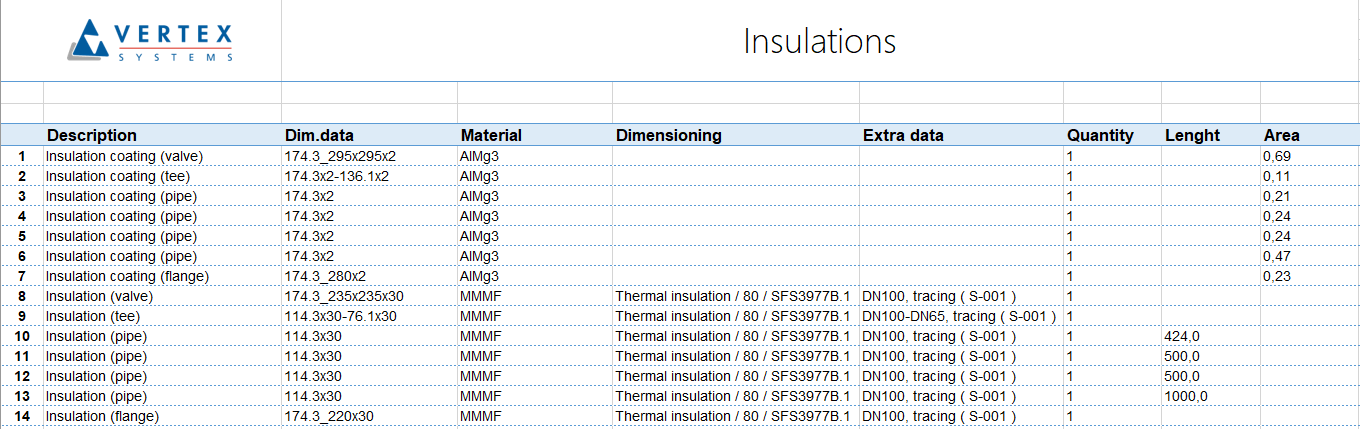This screenshot has height=429, width=1360.
Task: Select the Lenght column header
Action: pos(1192,136)
